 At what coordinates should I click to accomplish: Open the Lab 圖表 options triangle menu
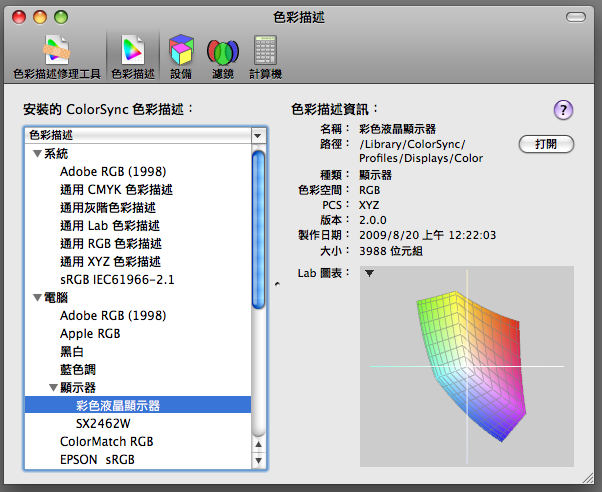pos(369,273)
